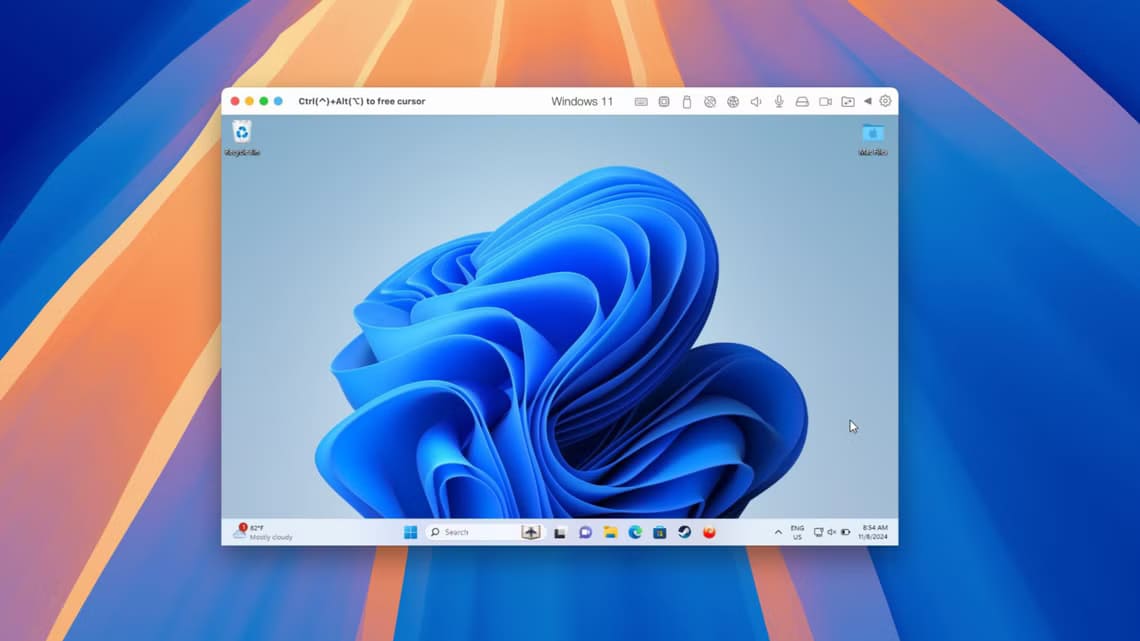The height and width of the screenshot is (641, 1140).
Task: Open Microsoft Edge from the taskbar
Action: pos(635,533)
